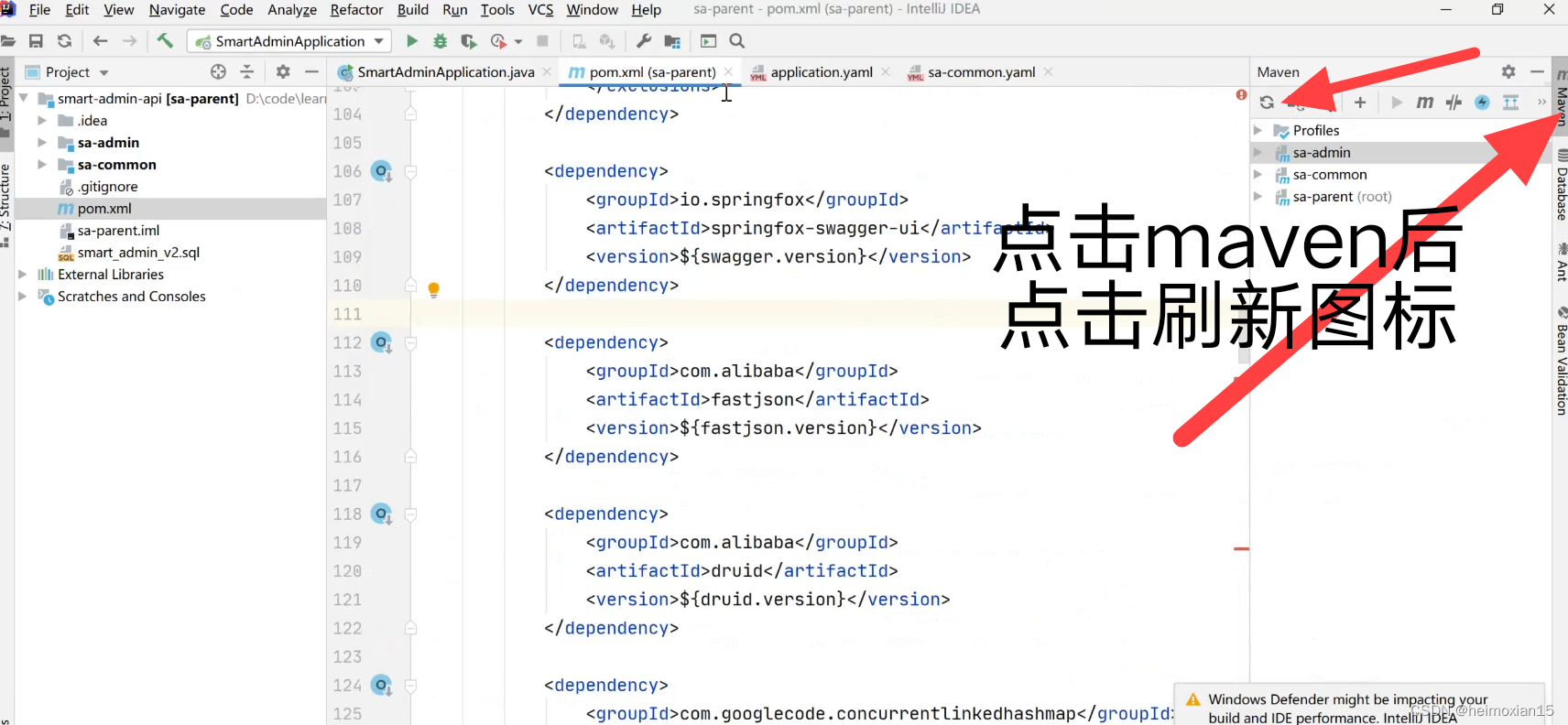This screenshot has height=725, width=1568.
Task: Select smart_admin_v2.sql file
Action: pos(138,253)
